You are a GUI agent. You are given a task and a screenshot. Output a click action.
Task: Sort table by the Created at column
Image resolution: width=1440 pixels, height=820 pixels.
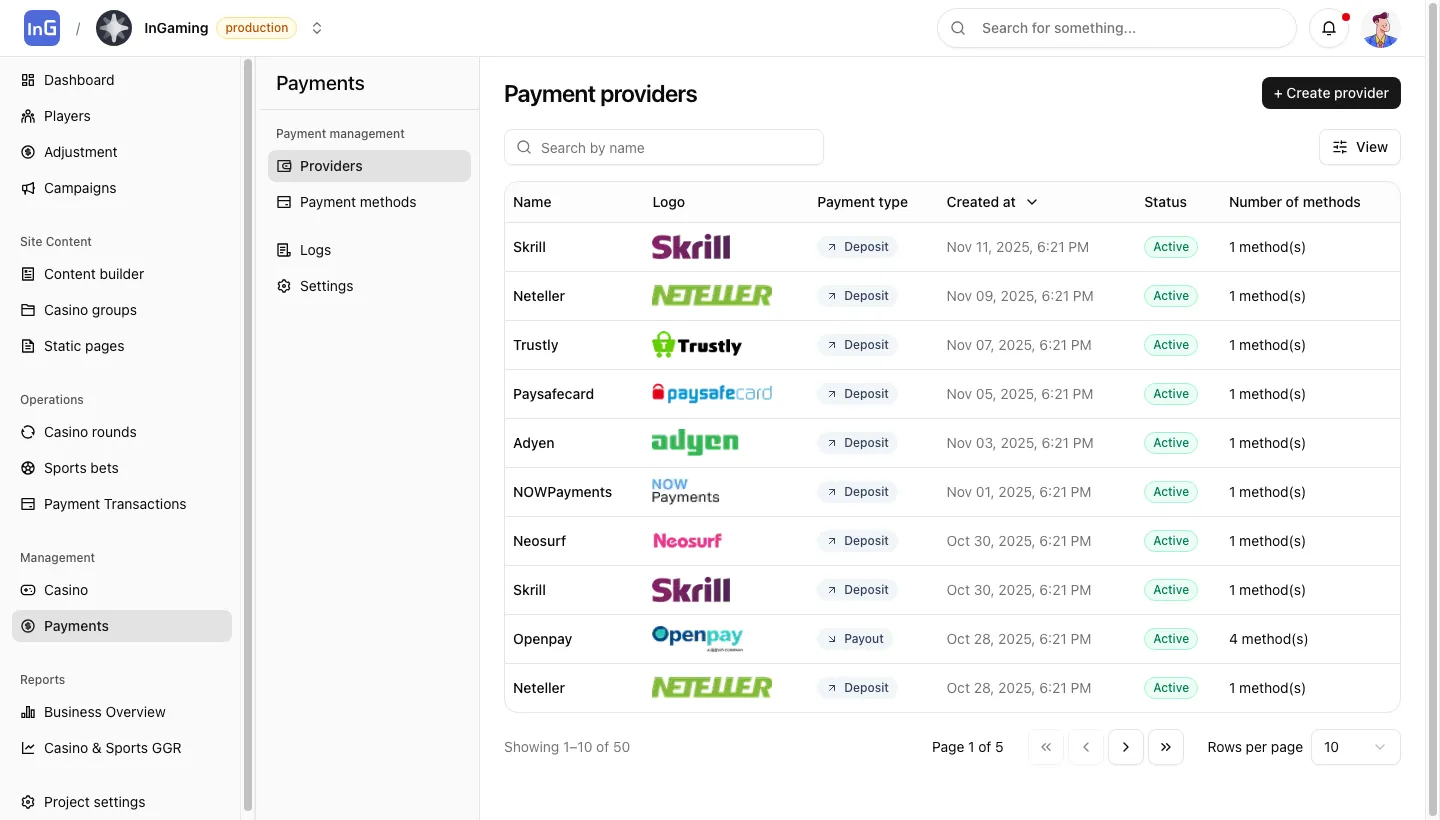(x=990, y=202)
